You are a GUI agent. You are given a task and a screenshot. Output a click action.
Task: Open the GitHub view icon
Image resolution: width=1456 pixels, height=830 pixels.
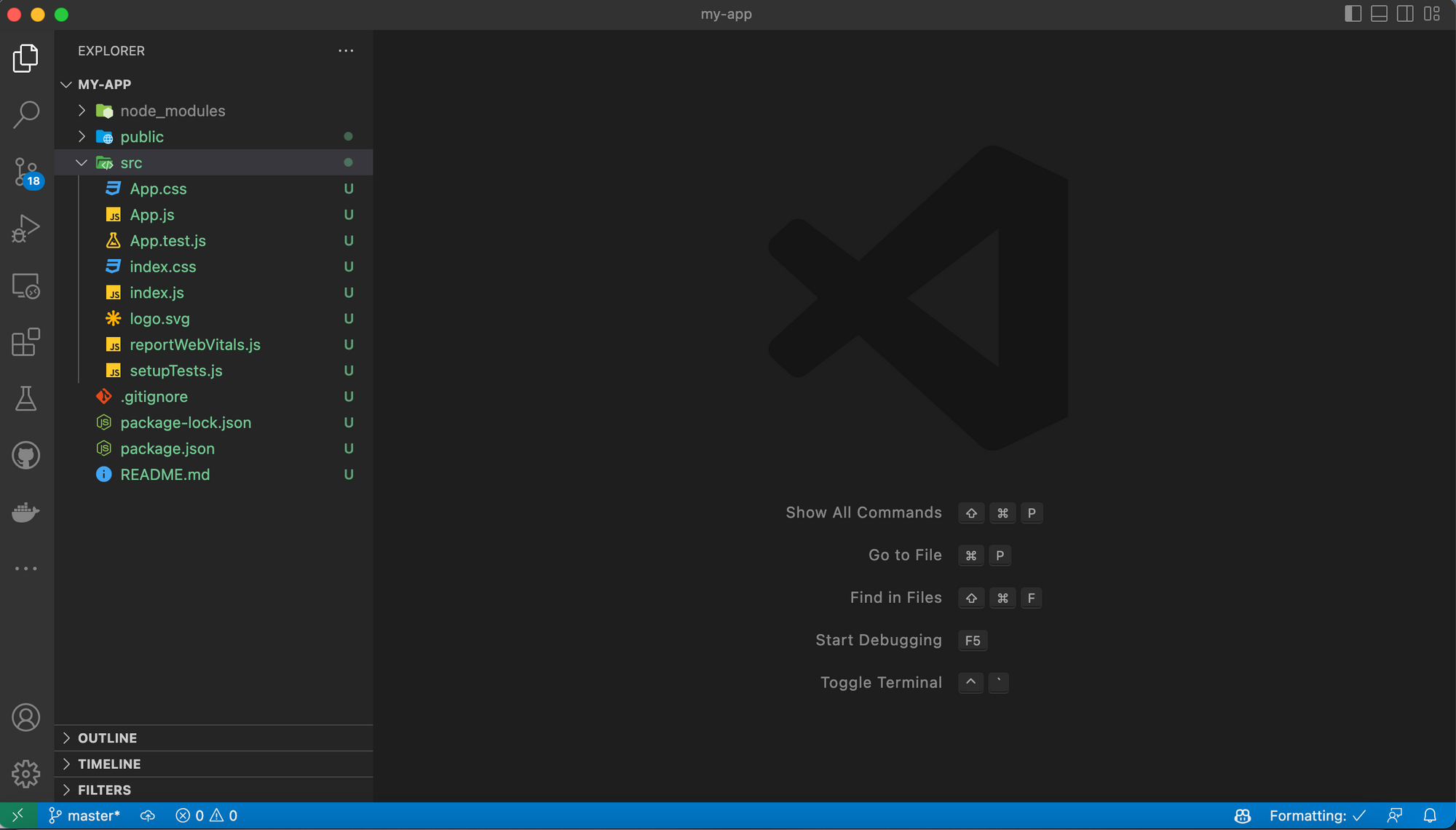click(x=26, y=456)
